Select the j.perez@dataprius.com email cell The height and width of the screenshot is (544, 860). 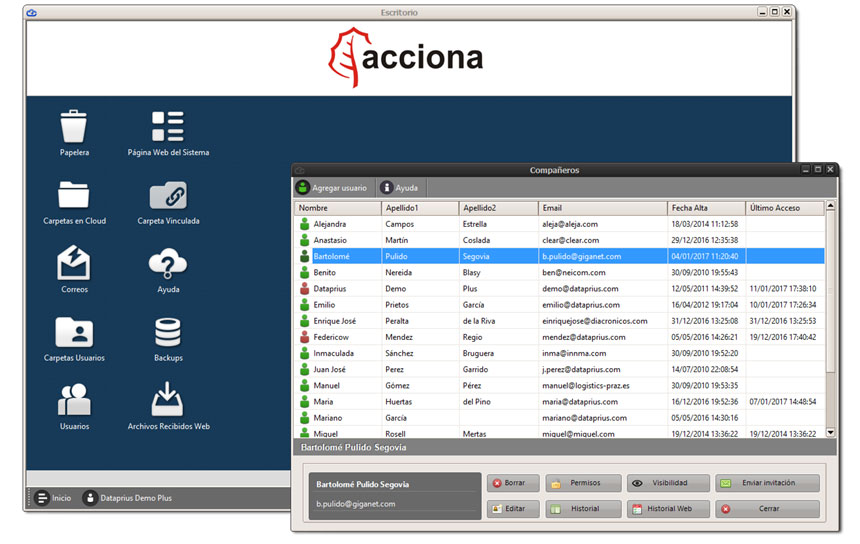click(581, 369)
